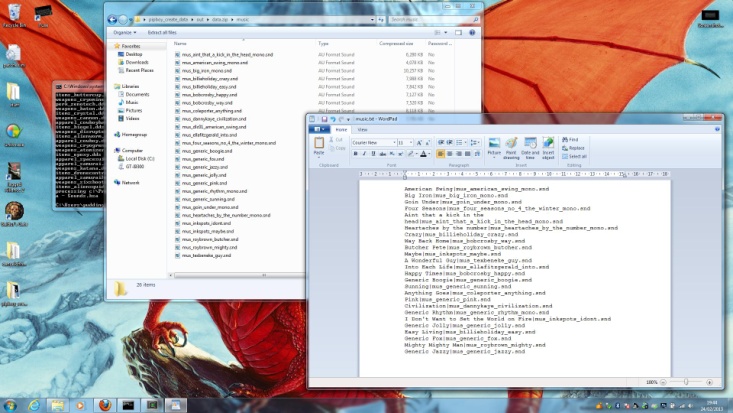Click the Paste button in WordPad
Screen dimensions: 733x413
tap(319, 146)
